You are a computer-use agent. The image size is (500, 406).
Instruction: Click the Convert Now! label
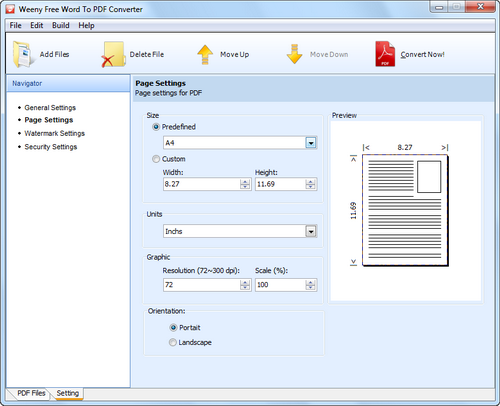(x=422, y=54)
